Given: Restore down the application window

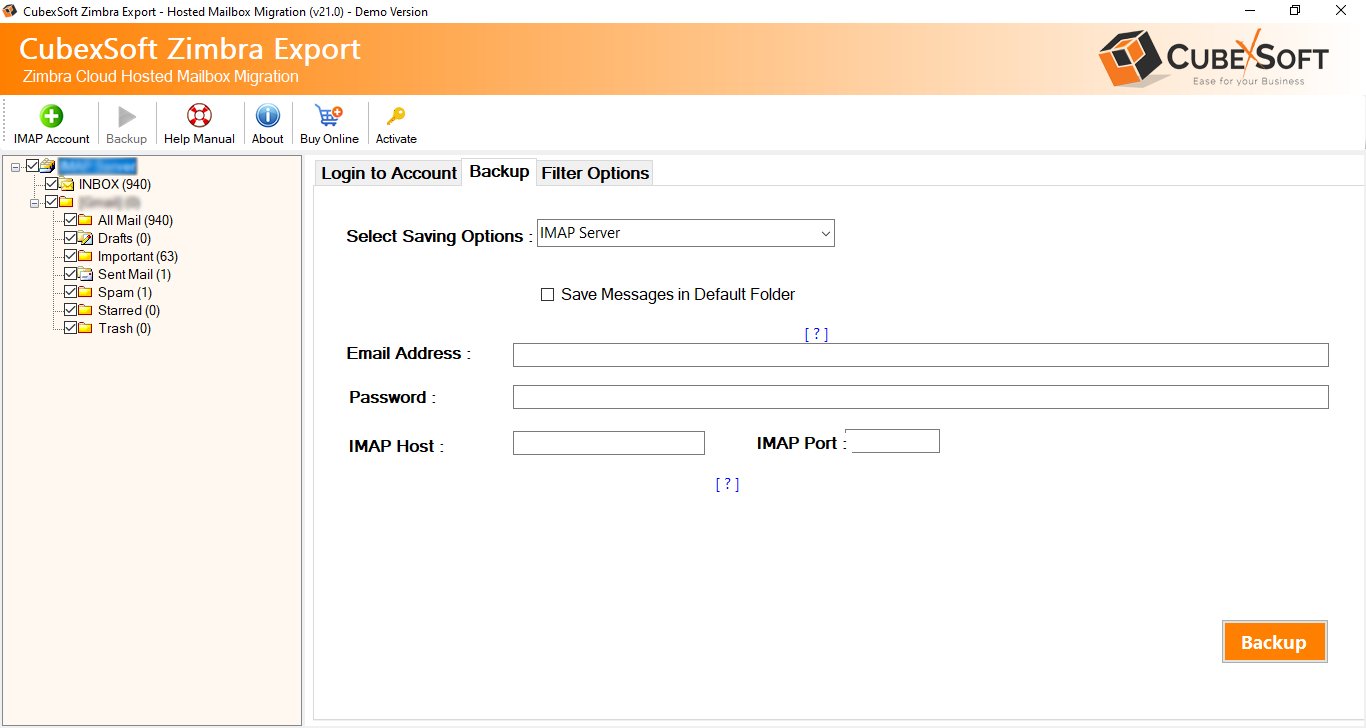Looking at the screenshot, I should click(1295, 11).
